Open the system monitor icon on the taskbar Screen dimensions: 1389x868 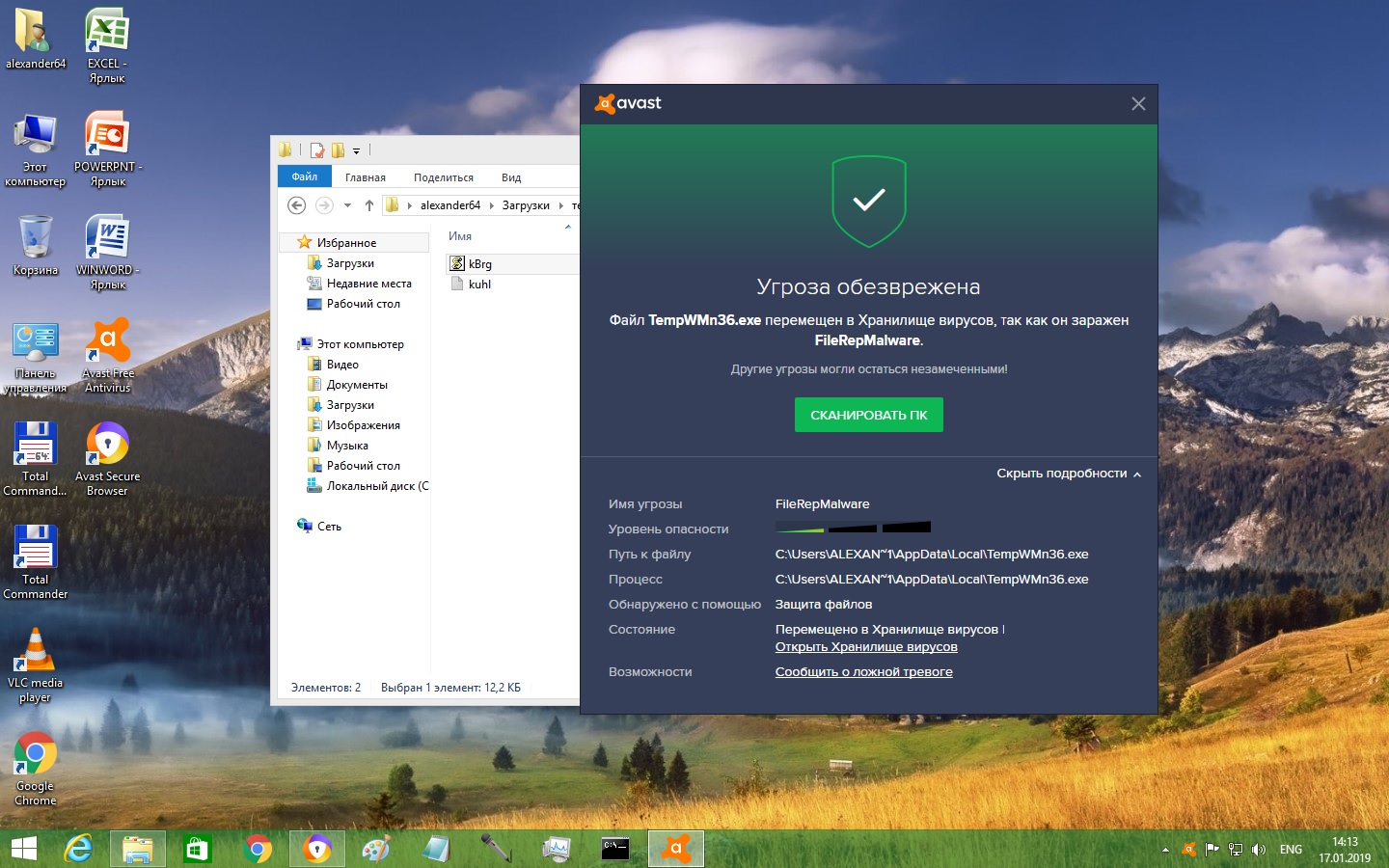(x=556, y=849)
